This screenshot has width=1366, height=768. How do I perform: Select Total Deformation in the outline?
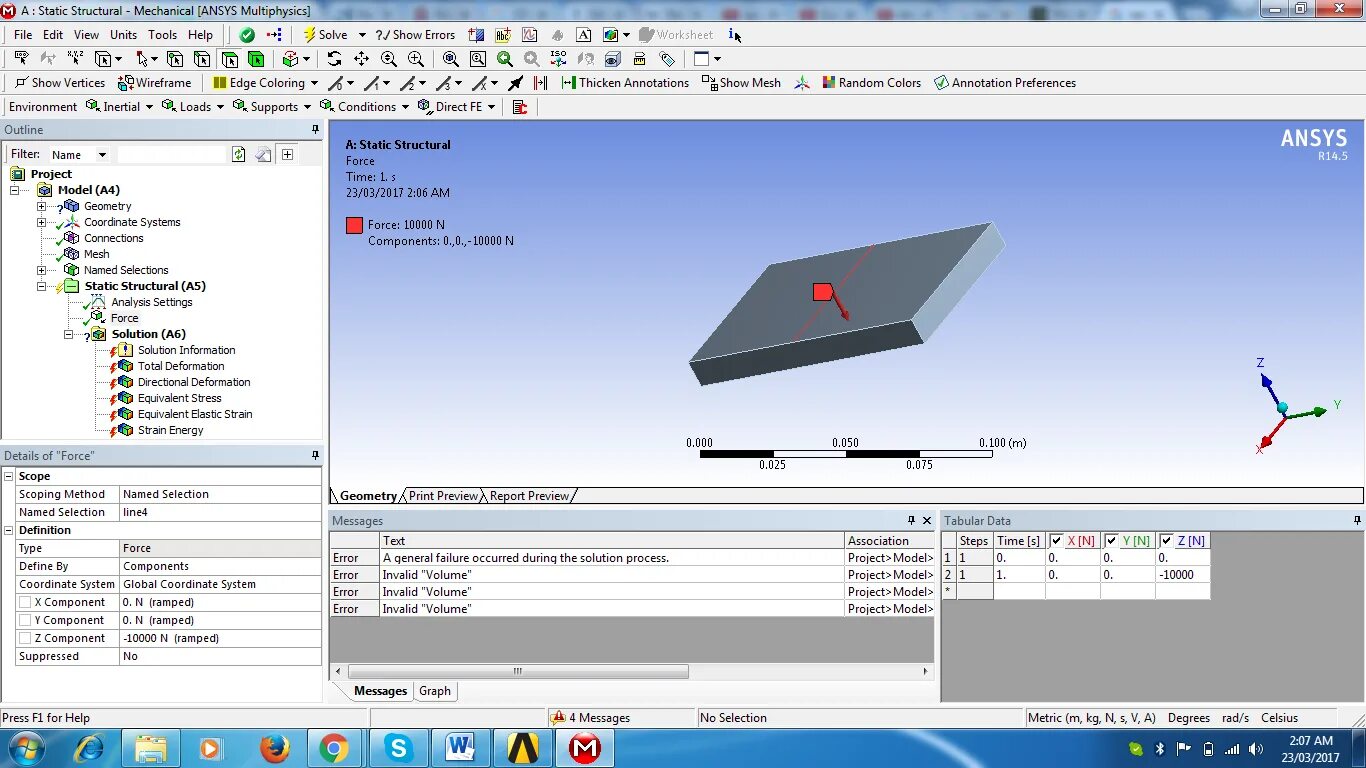(180, 366)
